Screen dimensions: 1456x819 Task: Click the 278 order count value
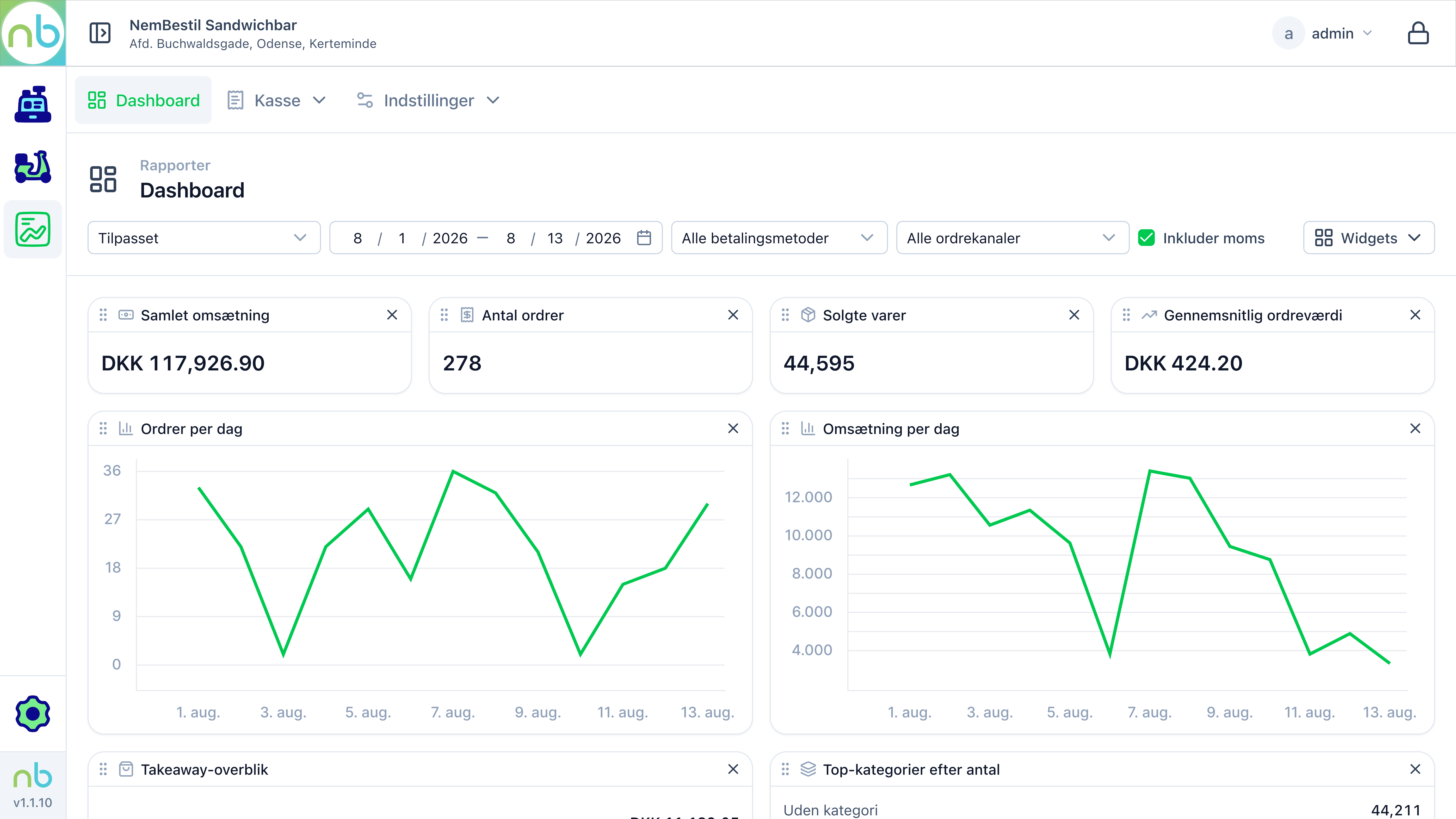click(x=462, y=363)
